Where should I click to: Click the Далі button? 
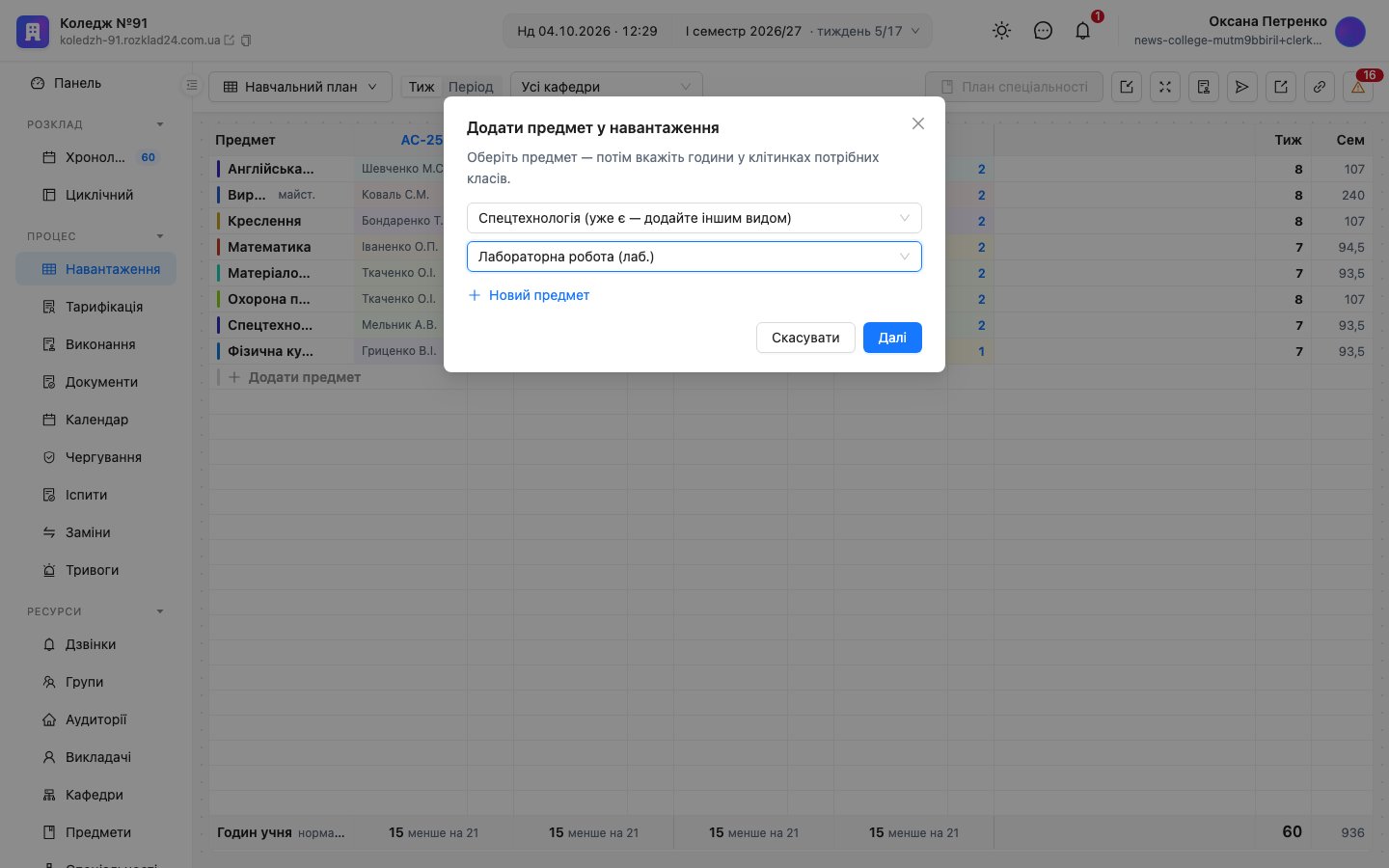click(x=892, y=338)
